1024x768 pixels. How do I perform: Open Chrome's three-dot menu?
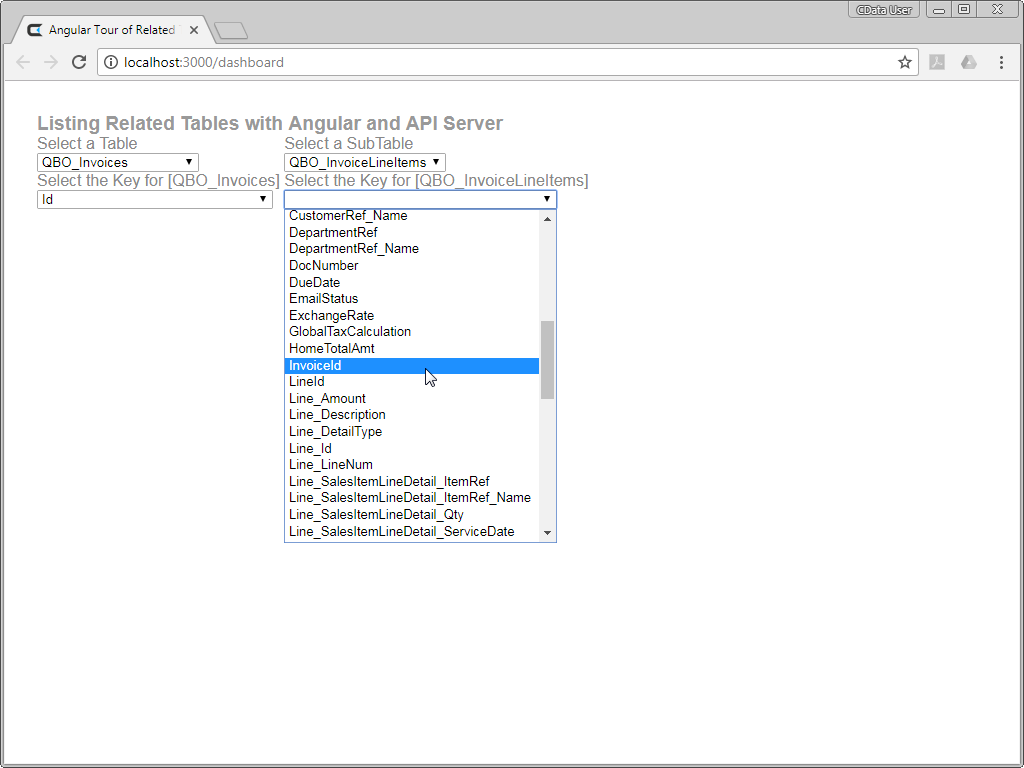(1001, 62)
